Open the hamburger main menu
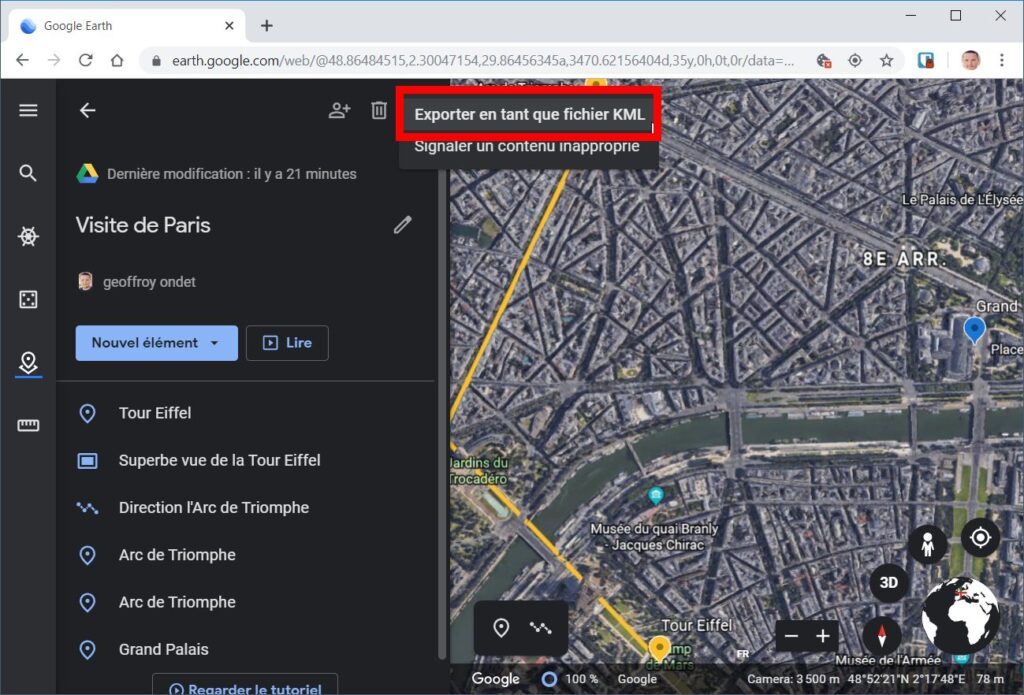 [28, 110]
